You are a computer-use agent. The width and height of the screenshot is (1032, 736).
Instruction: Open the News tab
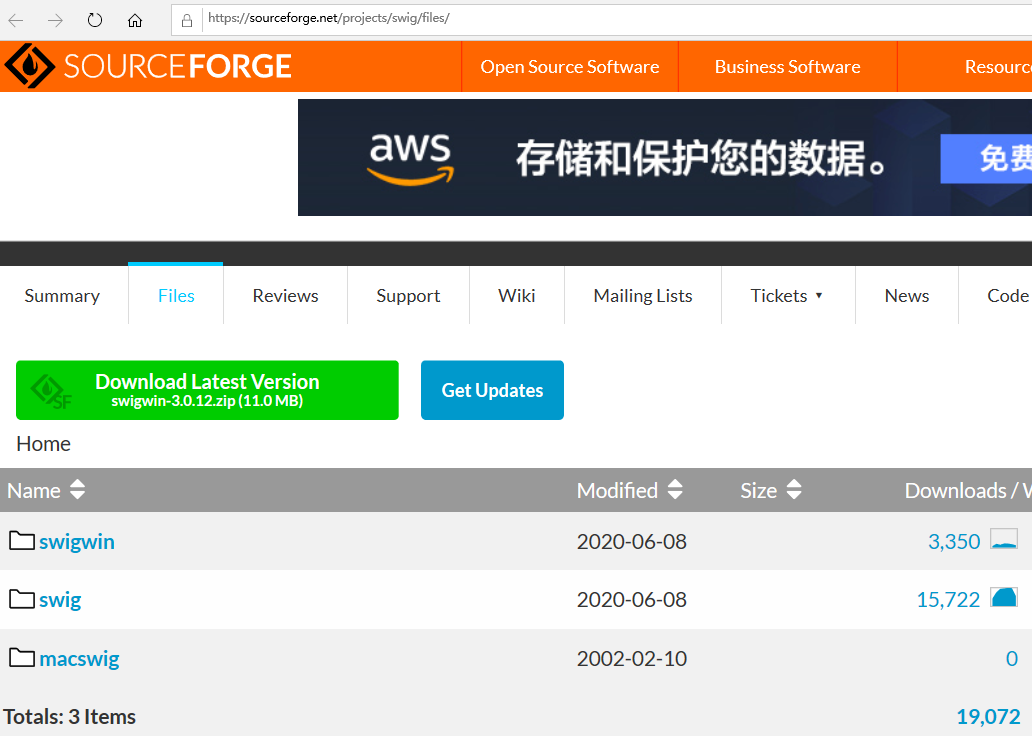coord(907,296)
